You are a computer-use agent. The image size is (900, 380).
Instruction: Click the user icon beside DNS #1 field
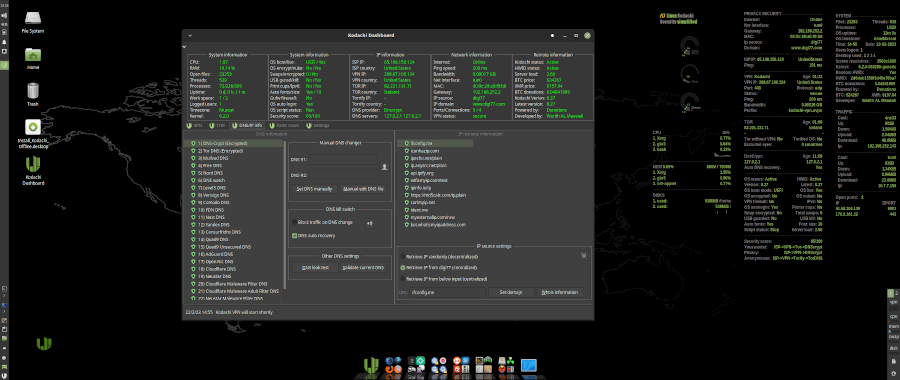tap(385, 166)
